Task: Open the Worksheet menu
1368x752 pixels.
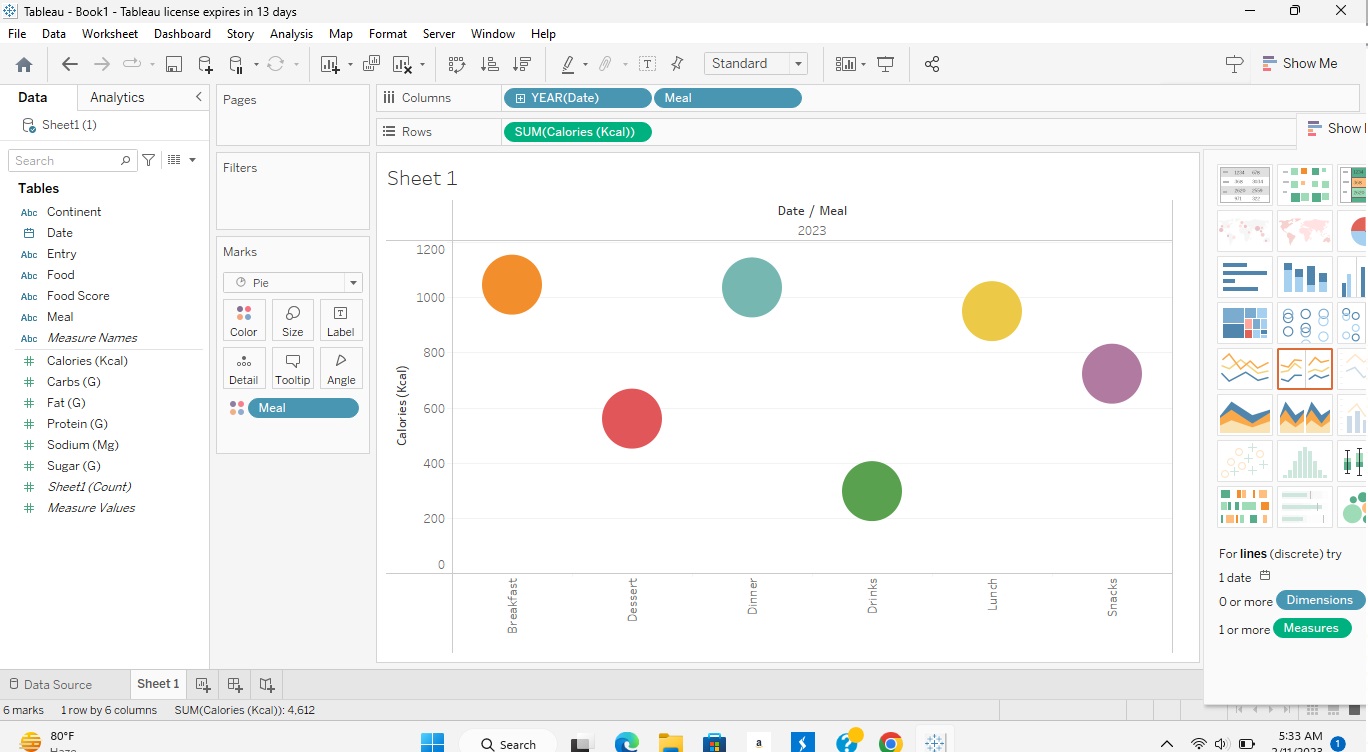Action: coord(110,33)
